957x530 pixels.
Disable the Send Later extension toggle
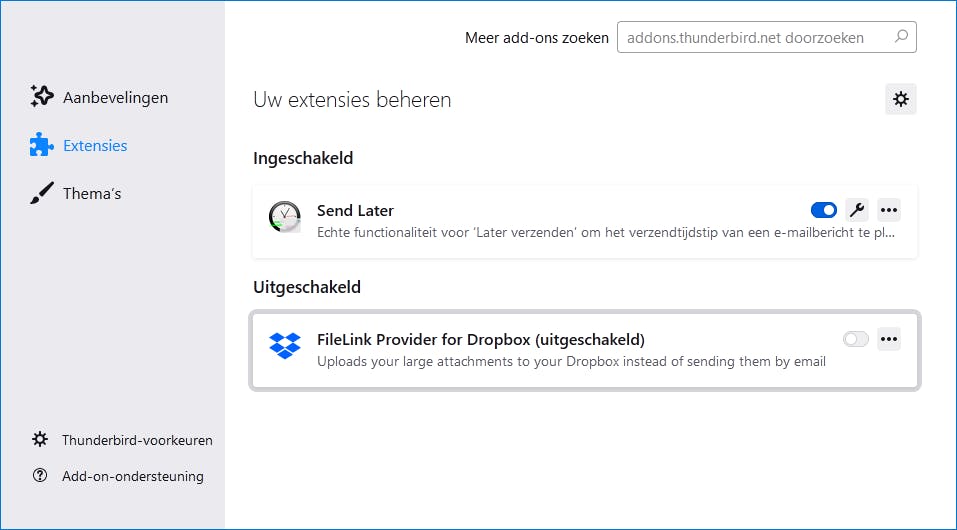point(824,210)
